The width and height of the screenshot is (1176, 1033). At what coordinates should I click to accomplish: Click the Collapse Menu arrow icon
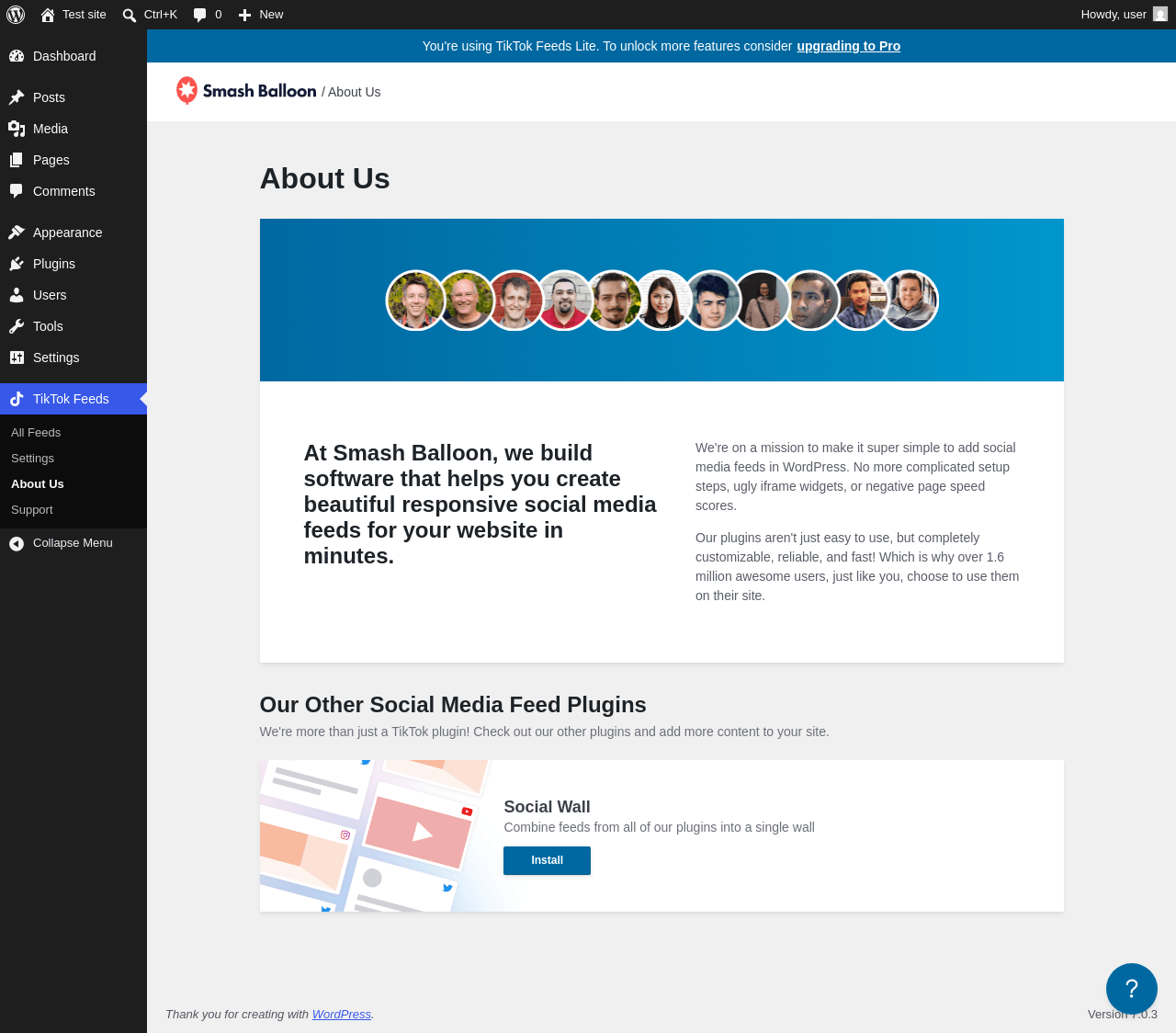click(17, 544)
